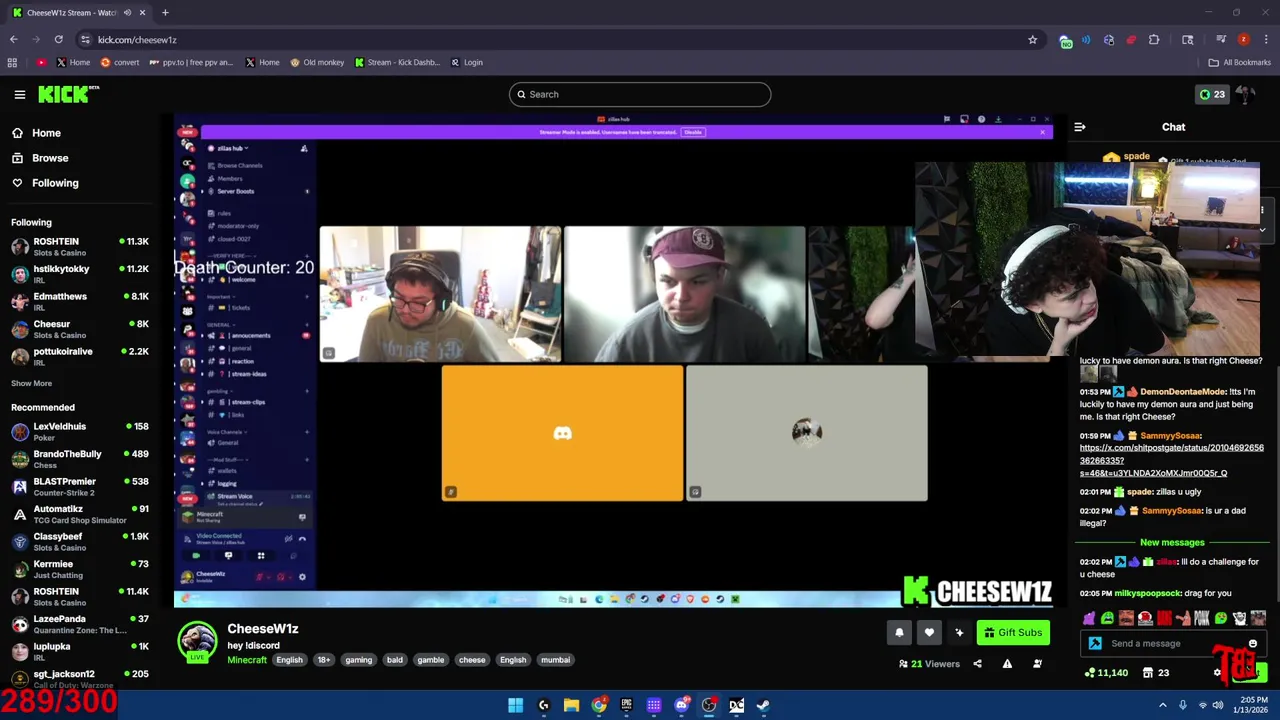Screen dimensions: 1280x720
Task: Open the 21 Viewers list
Action: [x=929, y=664]
